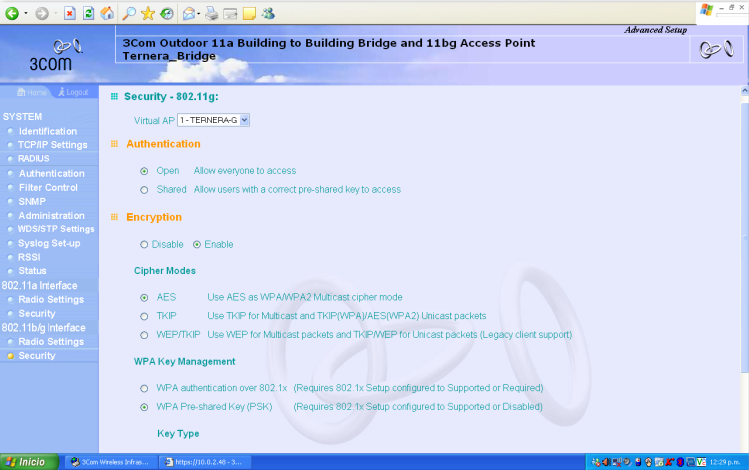Open the Virtual AP dropdown
Screen dimensions: 749x470
click(244, 120)
